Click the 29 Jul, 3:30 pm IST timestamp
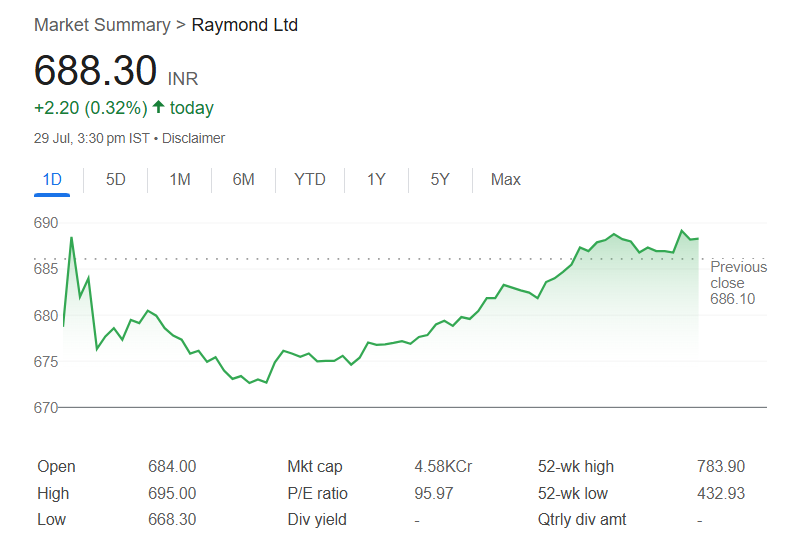This screenshot has width=799, height=541. 92,139
